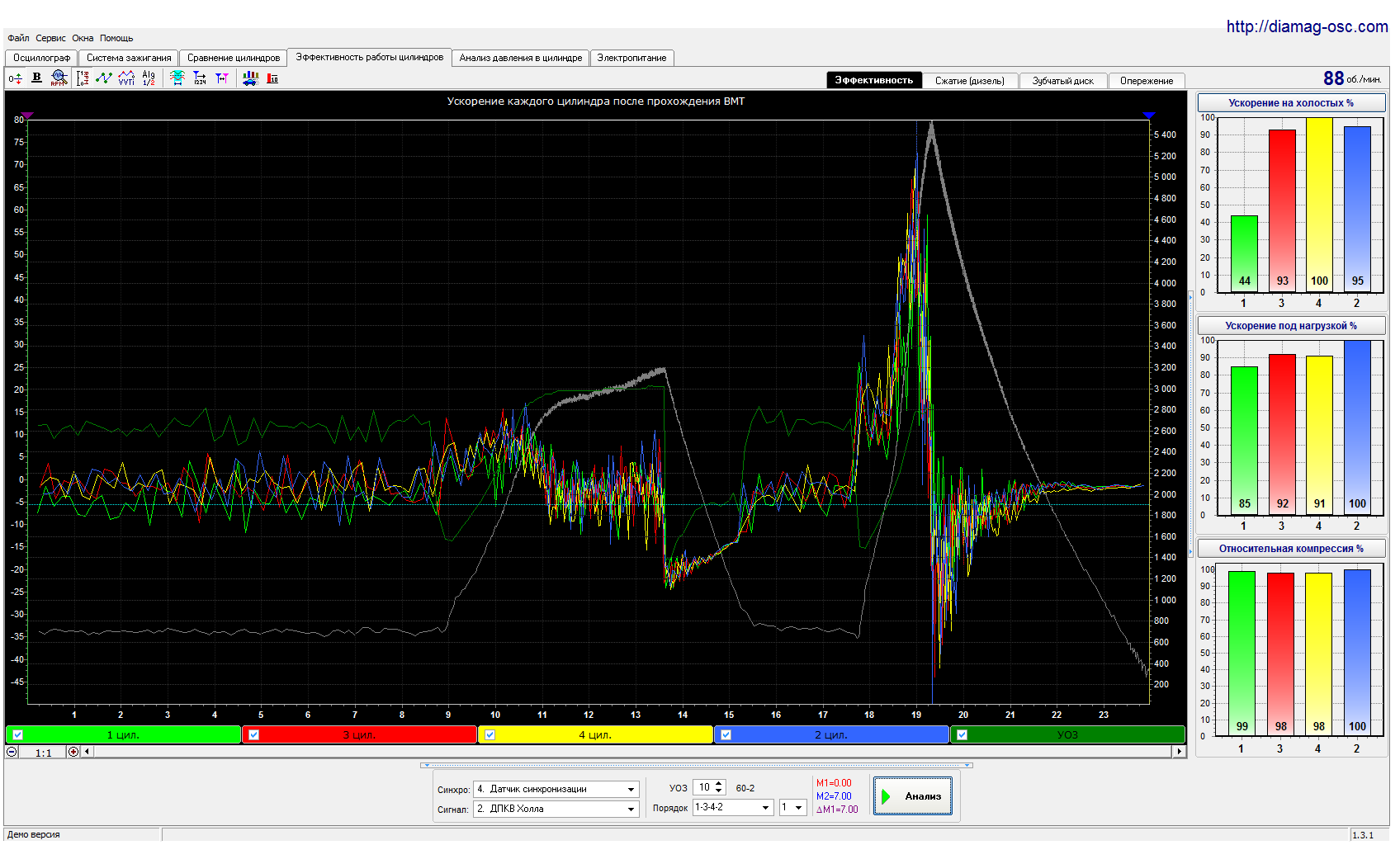Click the RPM magnifier search icon
Viewport: 1400px width, 845px height.
[59, 78]
